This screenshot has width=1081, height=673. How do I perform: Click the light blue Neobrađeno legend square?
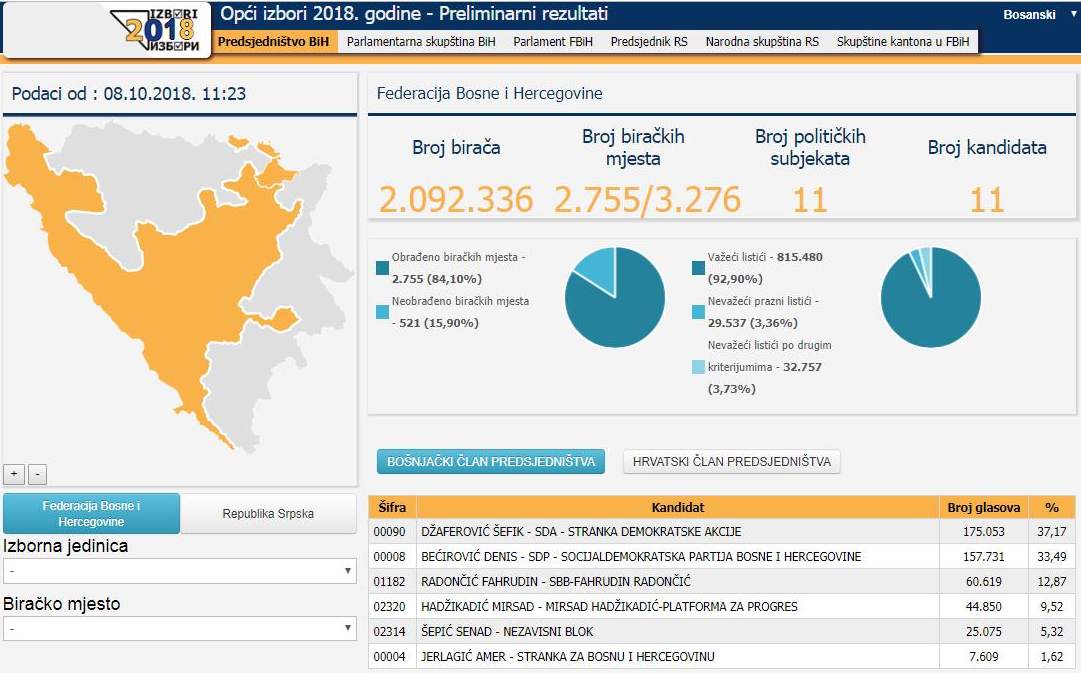click(x=382, y=312)
